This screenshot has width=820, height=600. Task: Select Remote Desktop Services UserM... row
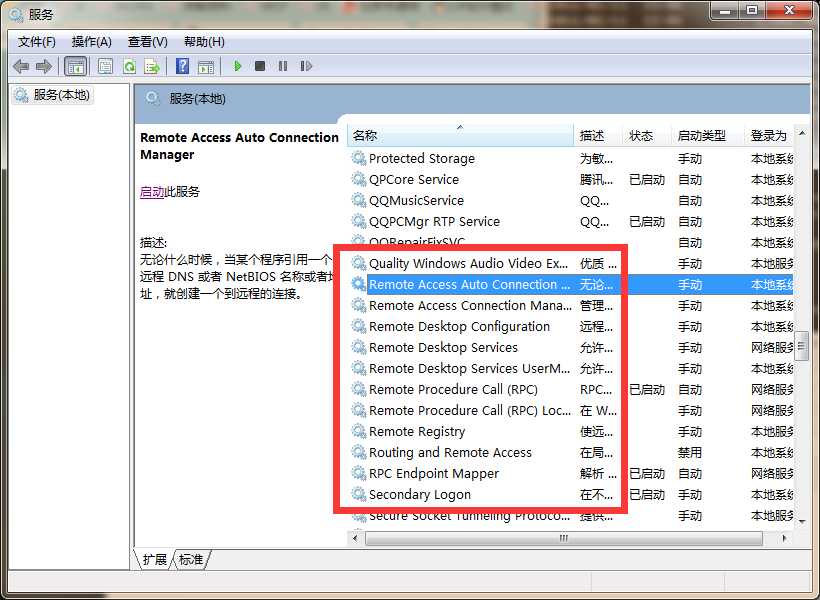[572, 368]
